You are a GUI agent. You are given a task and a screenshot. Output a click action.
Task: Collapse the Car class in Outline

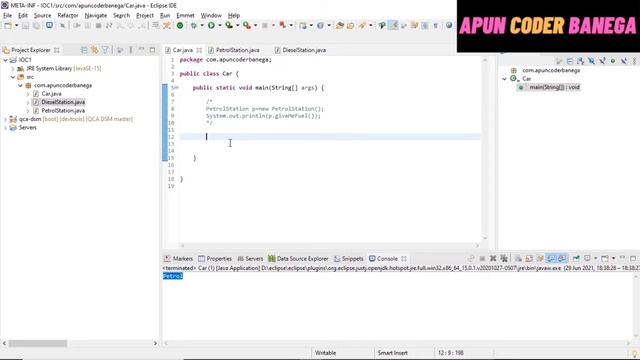504,79
